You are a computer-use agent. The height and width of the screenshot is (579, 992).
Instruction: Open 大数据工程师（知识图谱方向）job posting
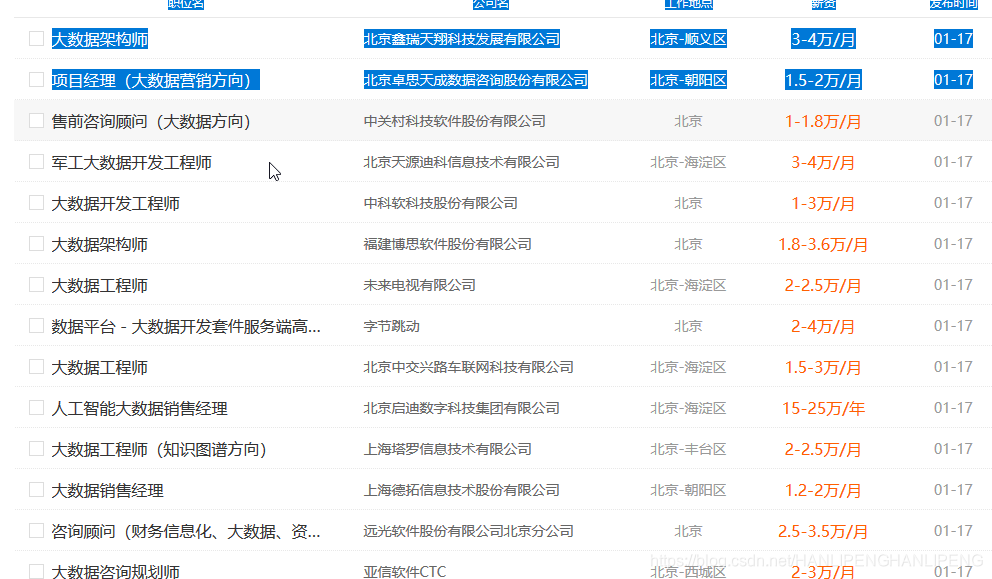click(159, 449)
